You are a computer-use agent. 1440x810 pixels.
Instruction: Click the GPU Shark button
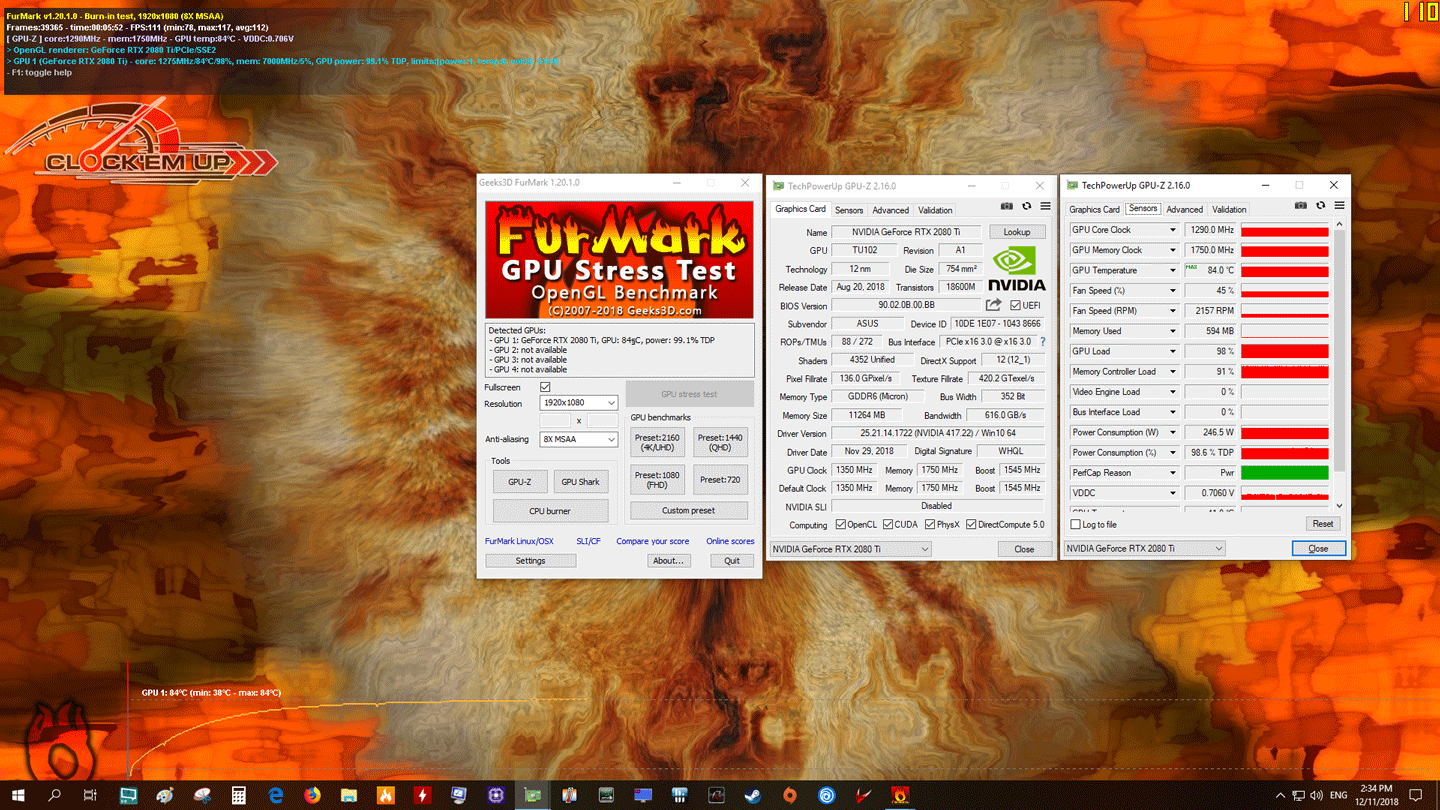click(x=580, y=481)
